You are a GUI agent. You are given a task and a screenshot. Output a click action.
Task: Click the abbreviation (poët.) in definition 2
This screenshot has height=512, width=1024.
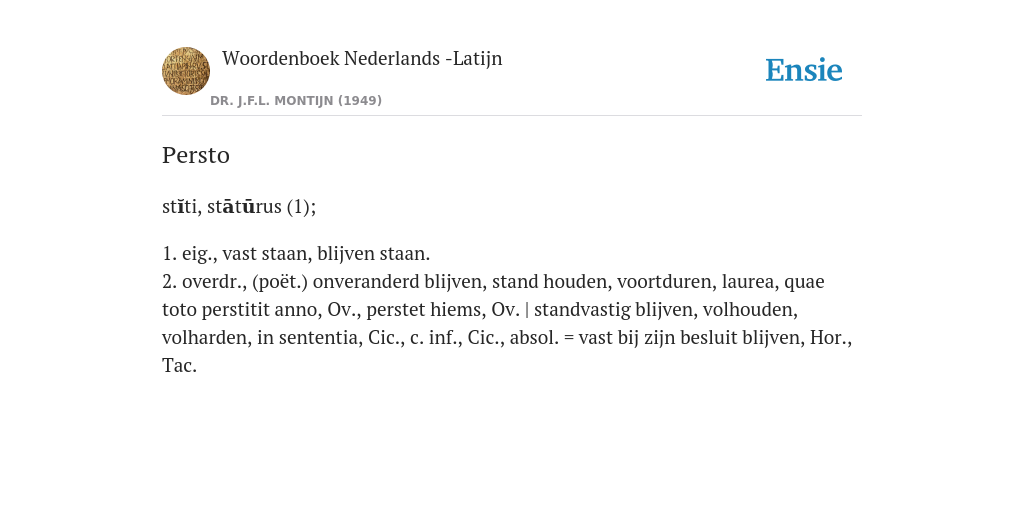pyautogui.click(x=280, y=281)
